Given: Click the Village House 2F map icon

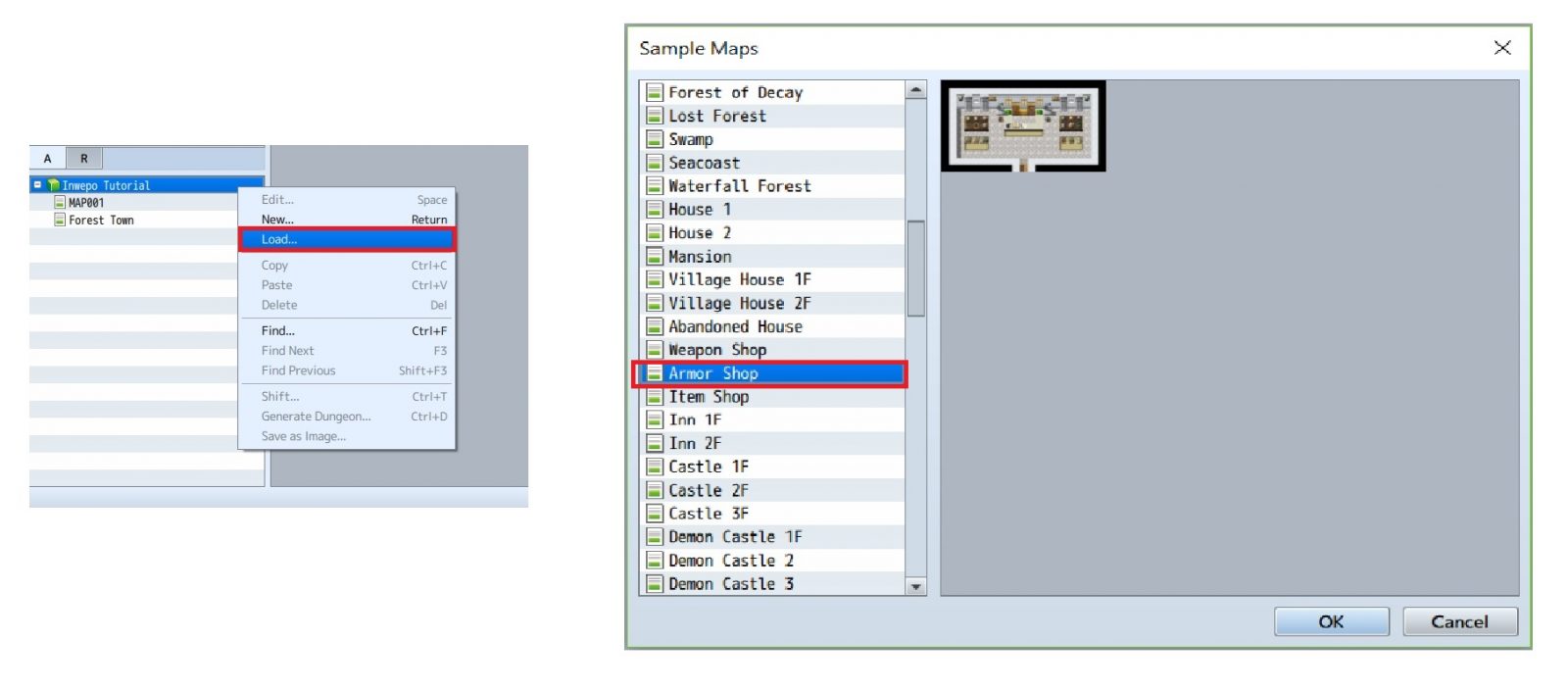Looking at the screenshot, I should tap(655, 303).
